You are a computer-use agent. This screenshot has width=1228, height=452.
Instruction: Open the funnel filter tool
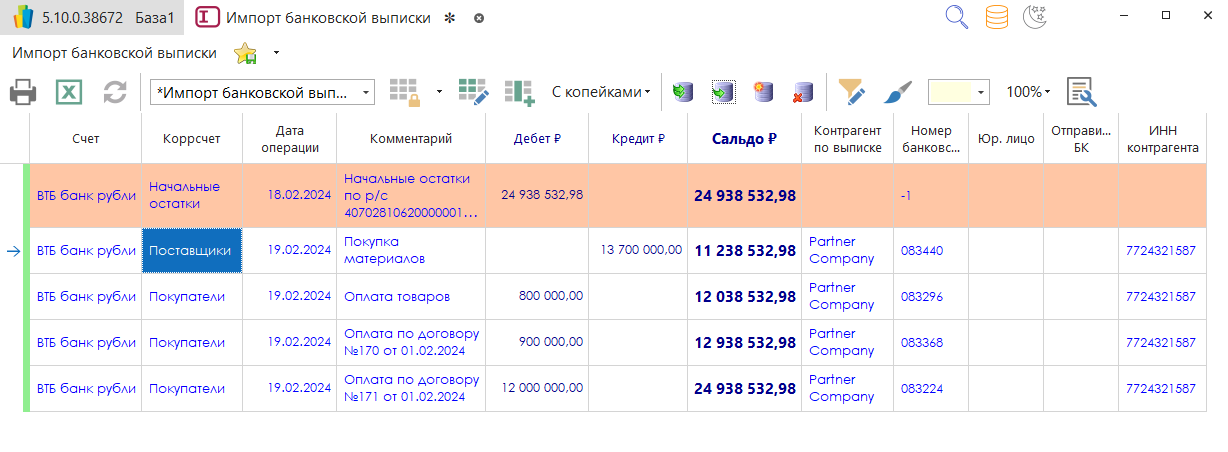pos(851,92)
